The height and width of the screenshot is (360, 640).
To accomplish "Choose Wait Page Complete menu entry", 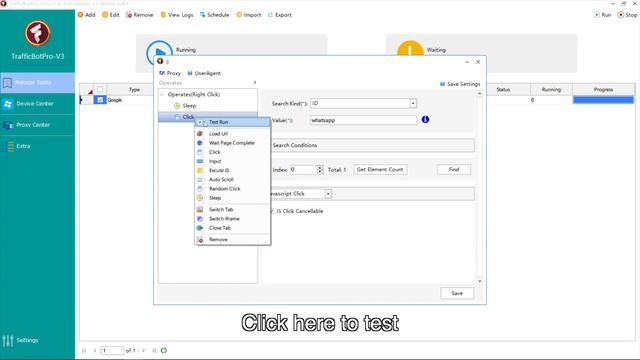I will click(233, 143).
